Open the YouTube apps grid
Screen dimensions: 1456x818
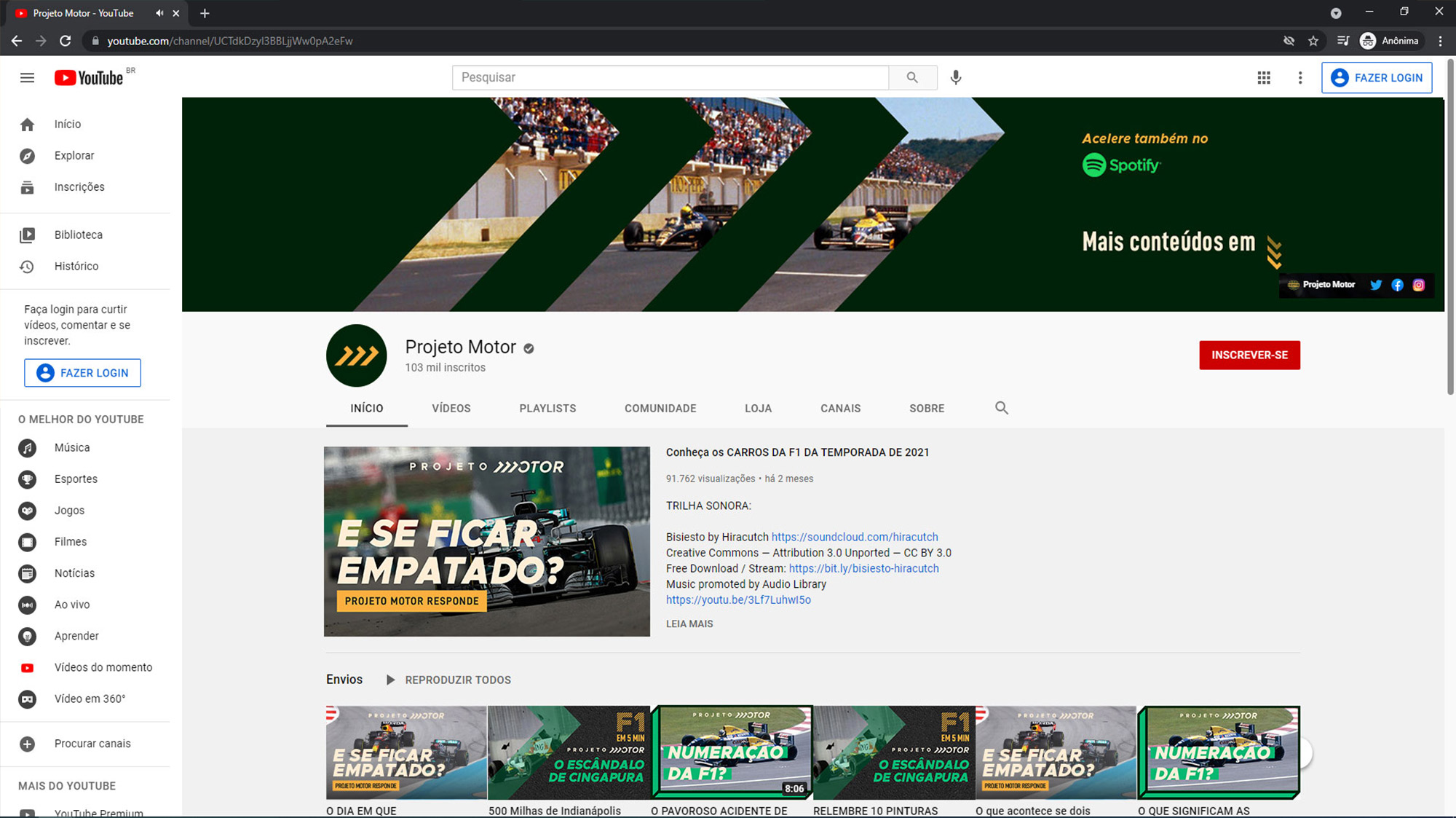click(x=1264, y=78)
